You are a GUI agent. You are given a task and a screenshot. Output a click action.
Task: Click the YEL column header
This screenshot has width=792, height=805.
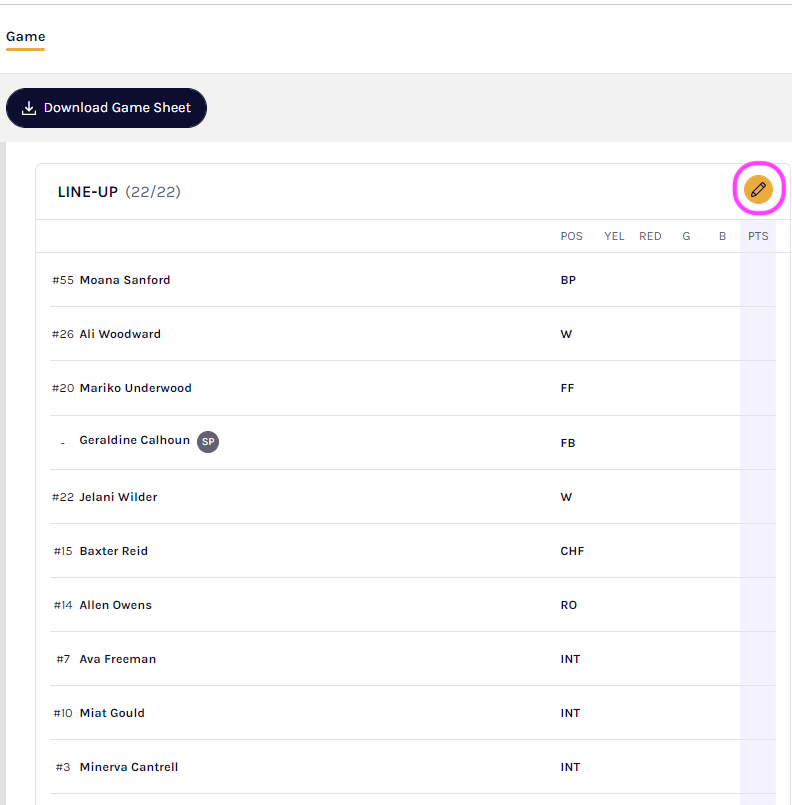tap(614, 236)
